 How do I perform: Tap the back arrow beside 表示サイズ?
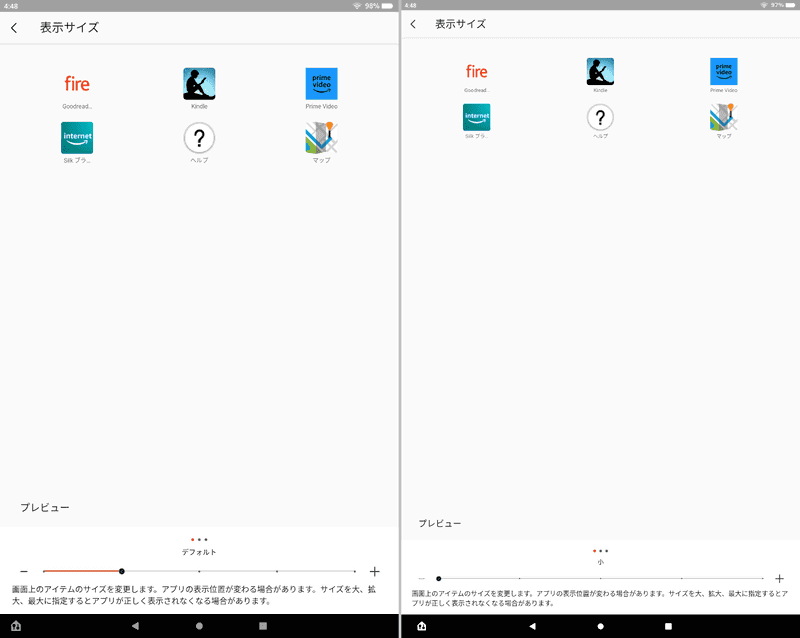[x=16, y=28]
